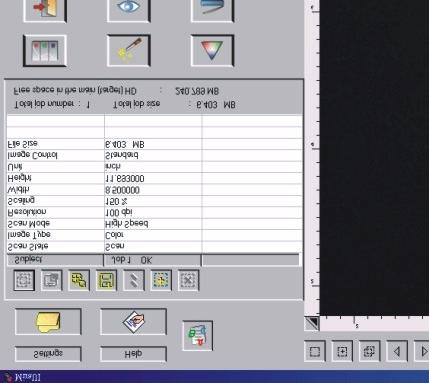Click the 'Image Control' row label
Screen dimensions: 429x383
[32, 155]
